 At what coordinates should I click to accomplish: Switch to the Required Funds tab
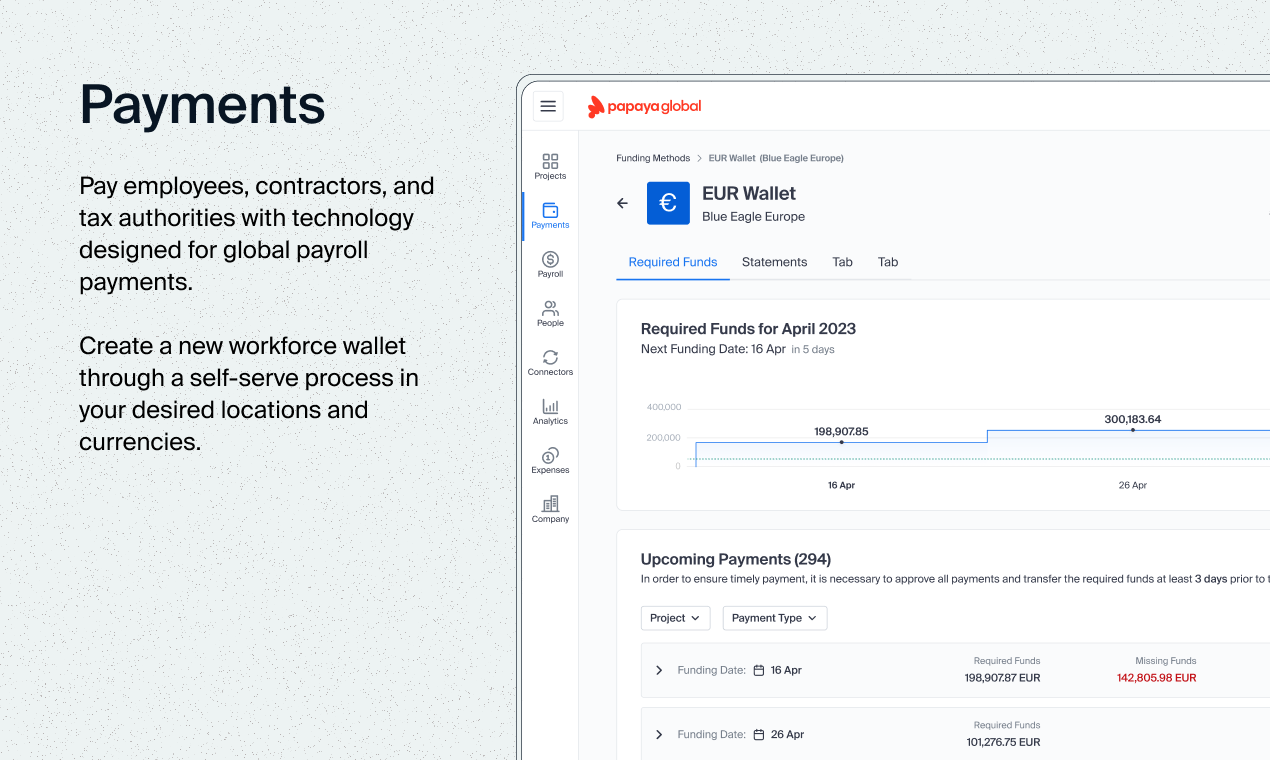point(673,262)
